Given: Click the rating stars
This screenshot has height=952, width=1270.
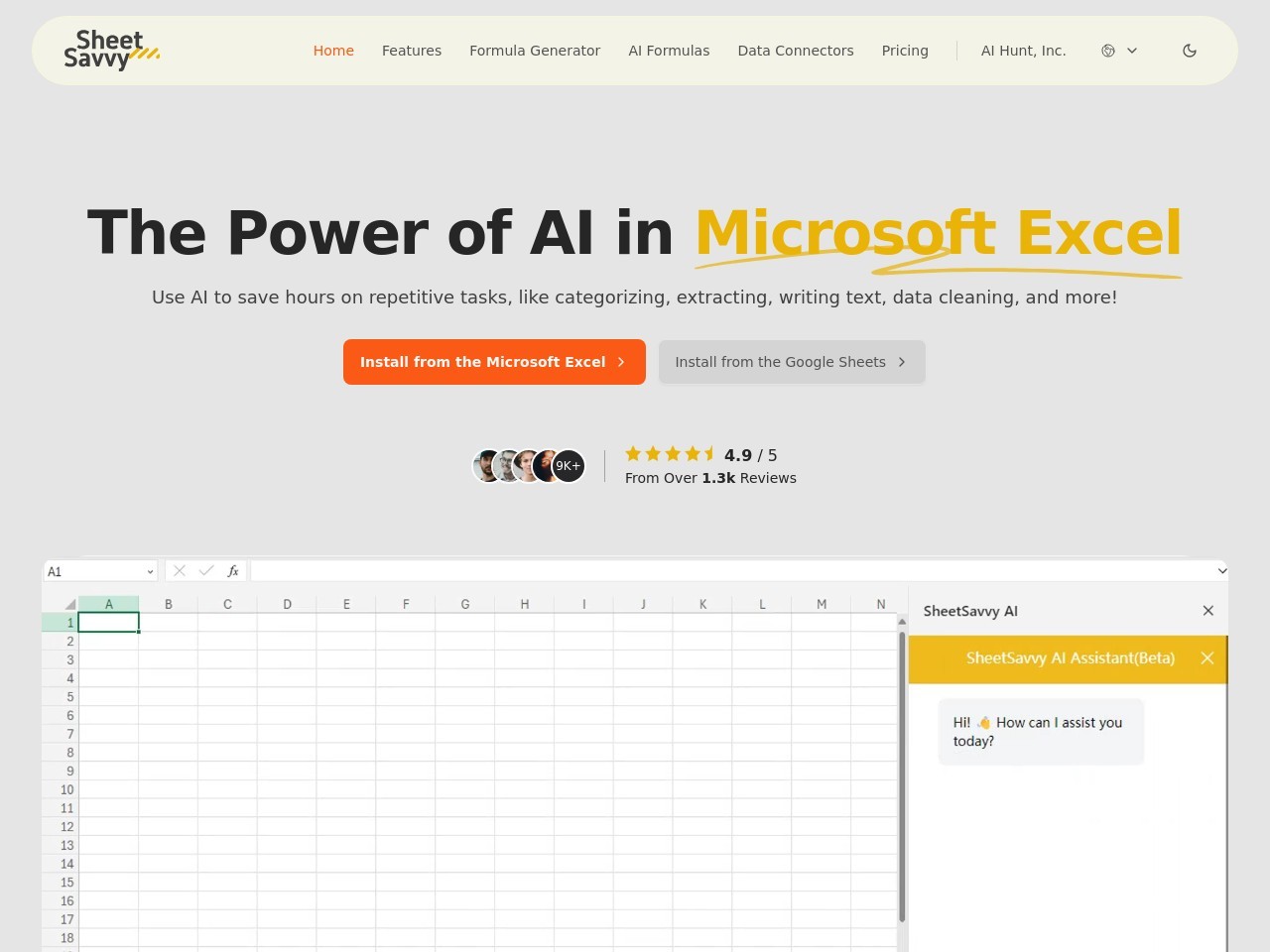Looking at the screenshot, I should (x=671, y=454).
